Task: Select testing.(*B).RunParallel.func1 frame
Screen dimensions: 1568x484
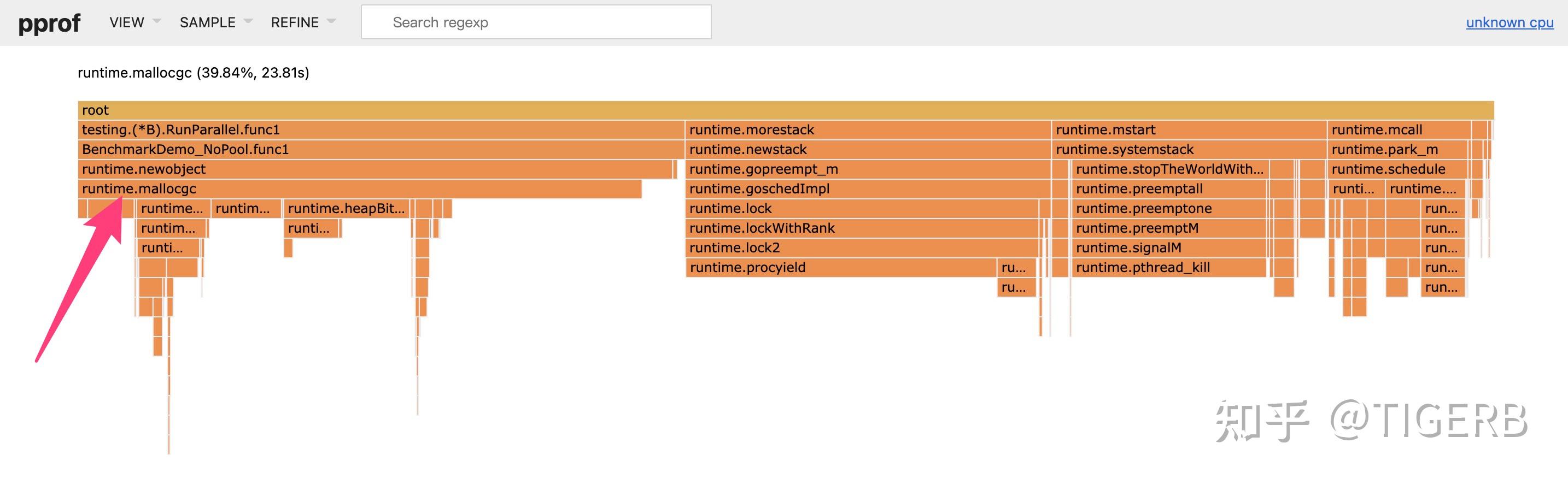Action: (381, 129)
